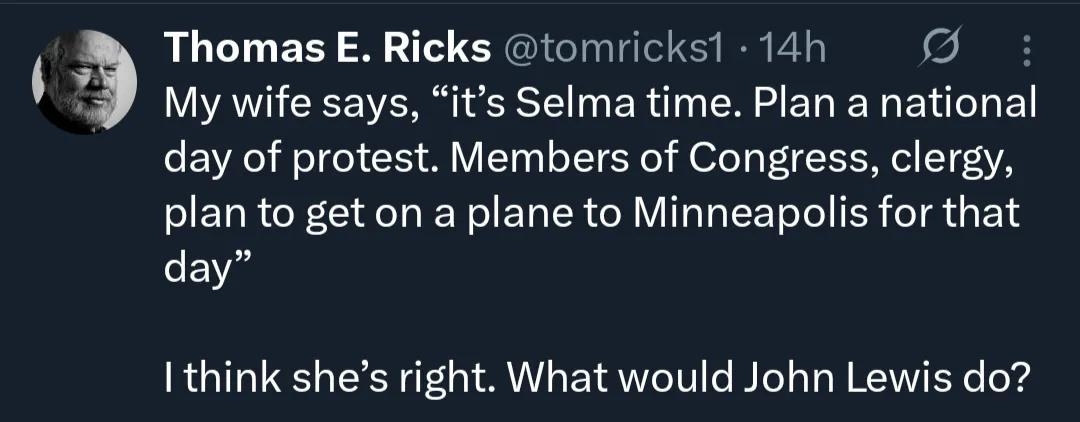Click the word "clergy" in the tweet
The height and width of the screenshot is (422, 1080).
point(957,157)
